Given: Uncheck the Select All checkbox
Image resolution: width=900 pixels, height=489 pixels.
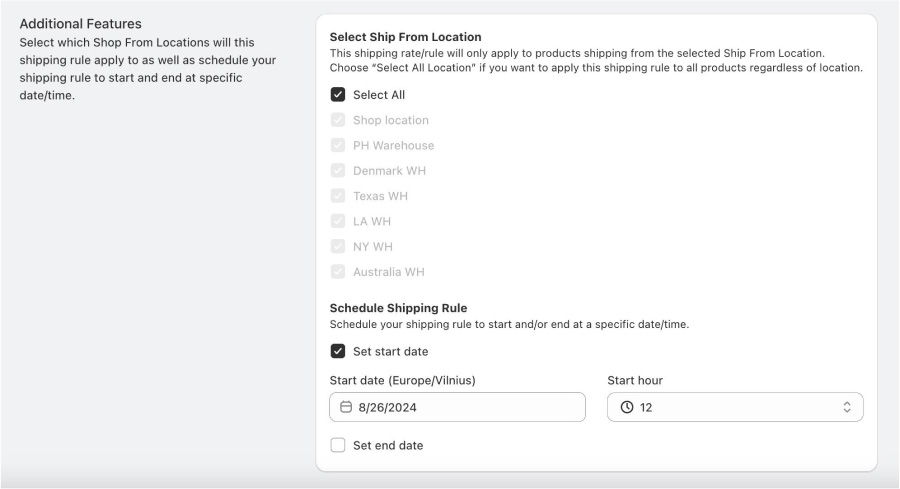Looking at the screenshot, I should tap(338, 95).
